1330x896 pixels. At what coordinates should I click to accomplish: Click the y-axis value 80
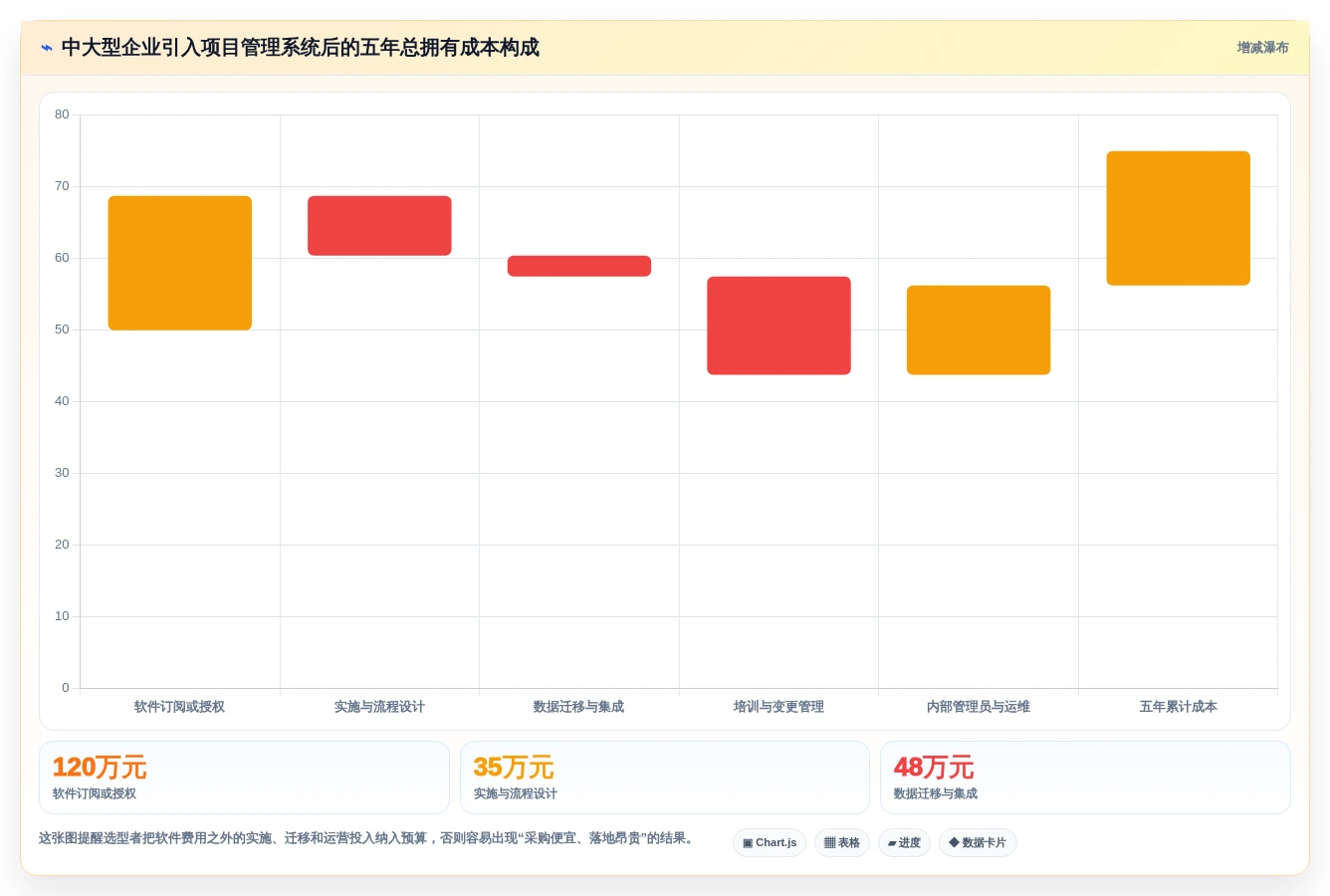tap(62, 114)
